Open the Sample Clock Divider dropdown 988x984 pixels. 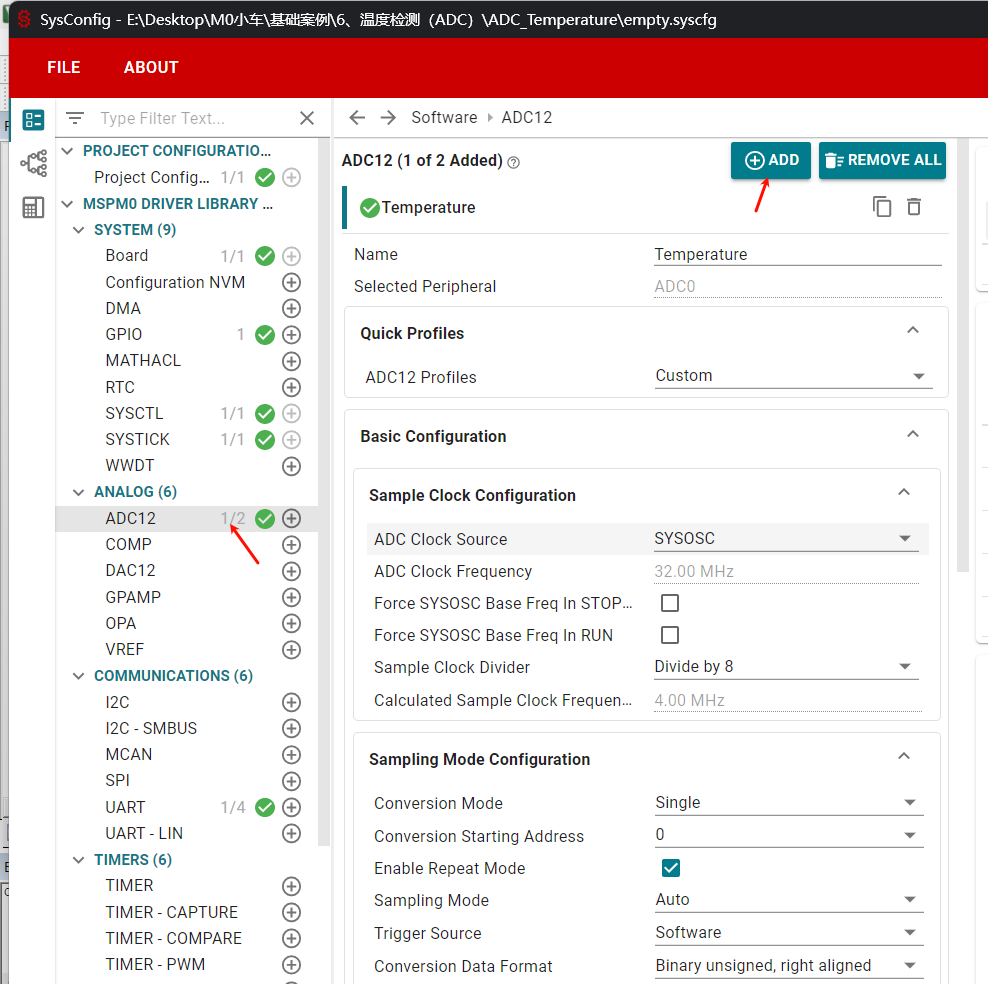click(786, 666)
